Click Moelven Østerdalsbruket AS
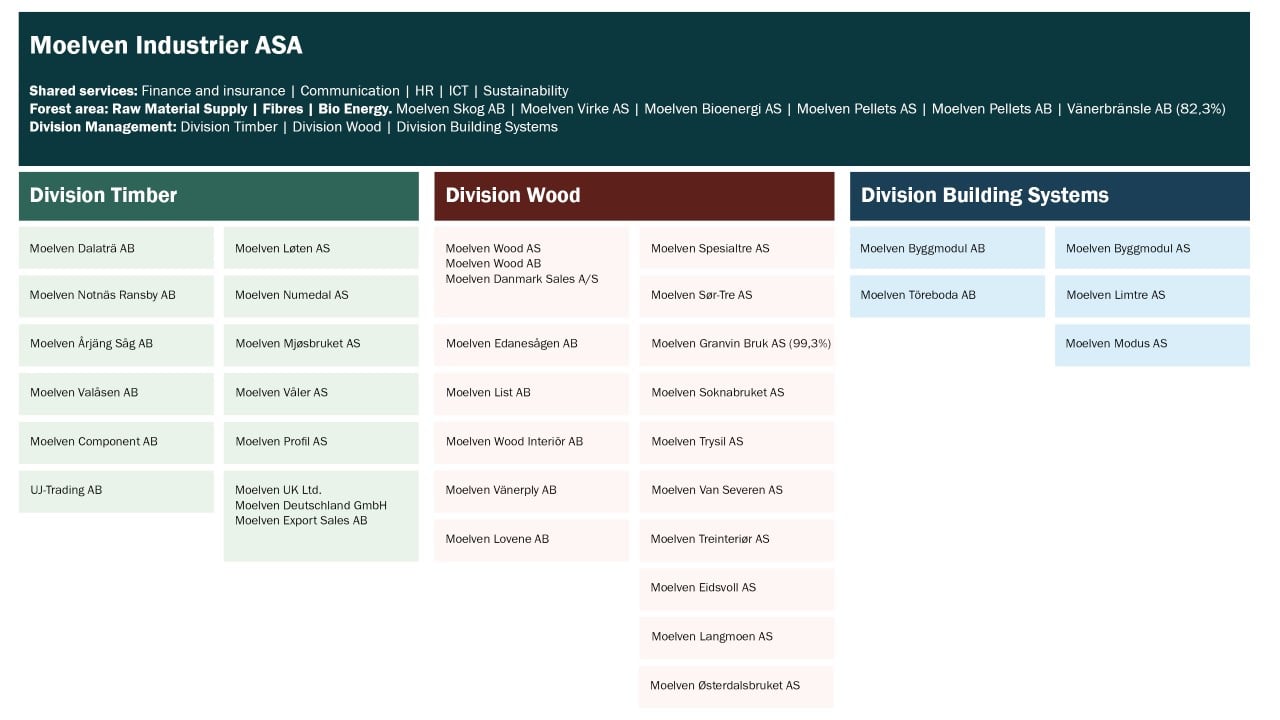This screenshot has width=1280, height=720. click(737, 686)
